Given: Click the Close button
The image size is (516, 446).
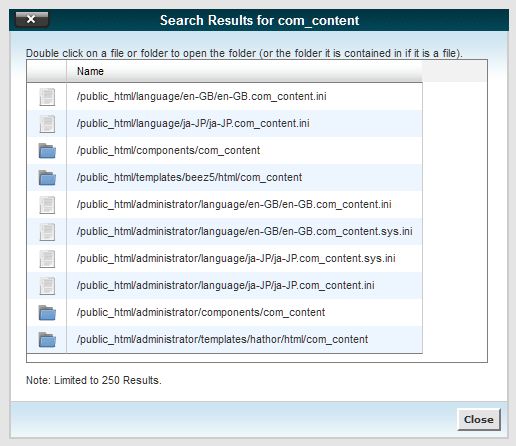Looking at the screenshot, I should [479, 419].
